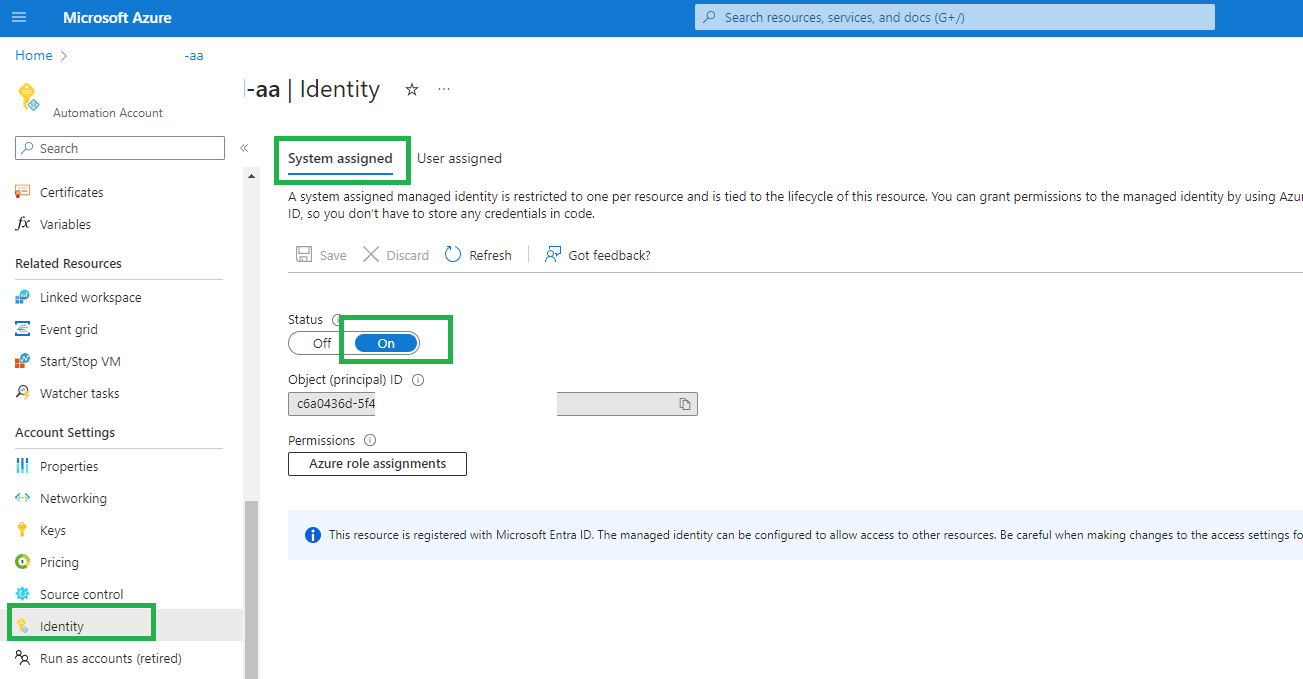Click the info icon next to Status
The height and width of the screenshot is (679, 1303).
[x=337, y=320]
